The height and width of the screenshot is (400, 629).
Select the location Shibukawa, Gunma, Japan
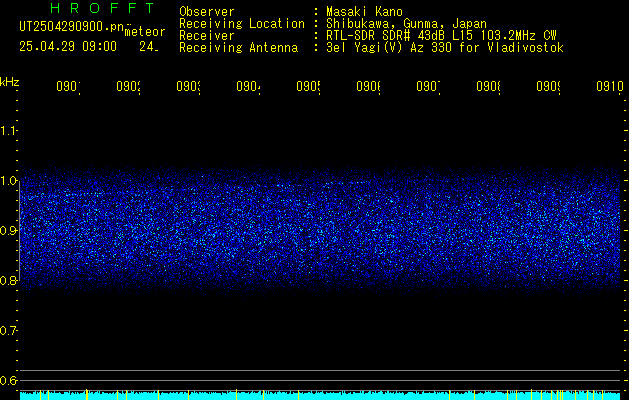point(406,24)
